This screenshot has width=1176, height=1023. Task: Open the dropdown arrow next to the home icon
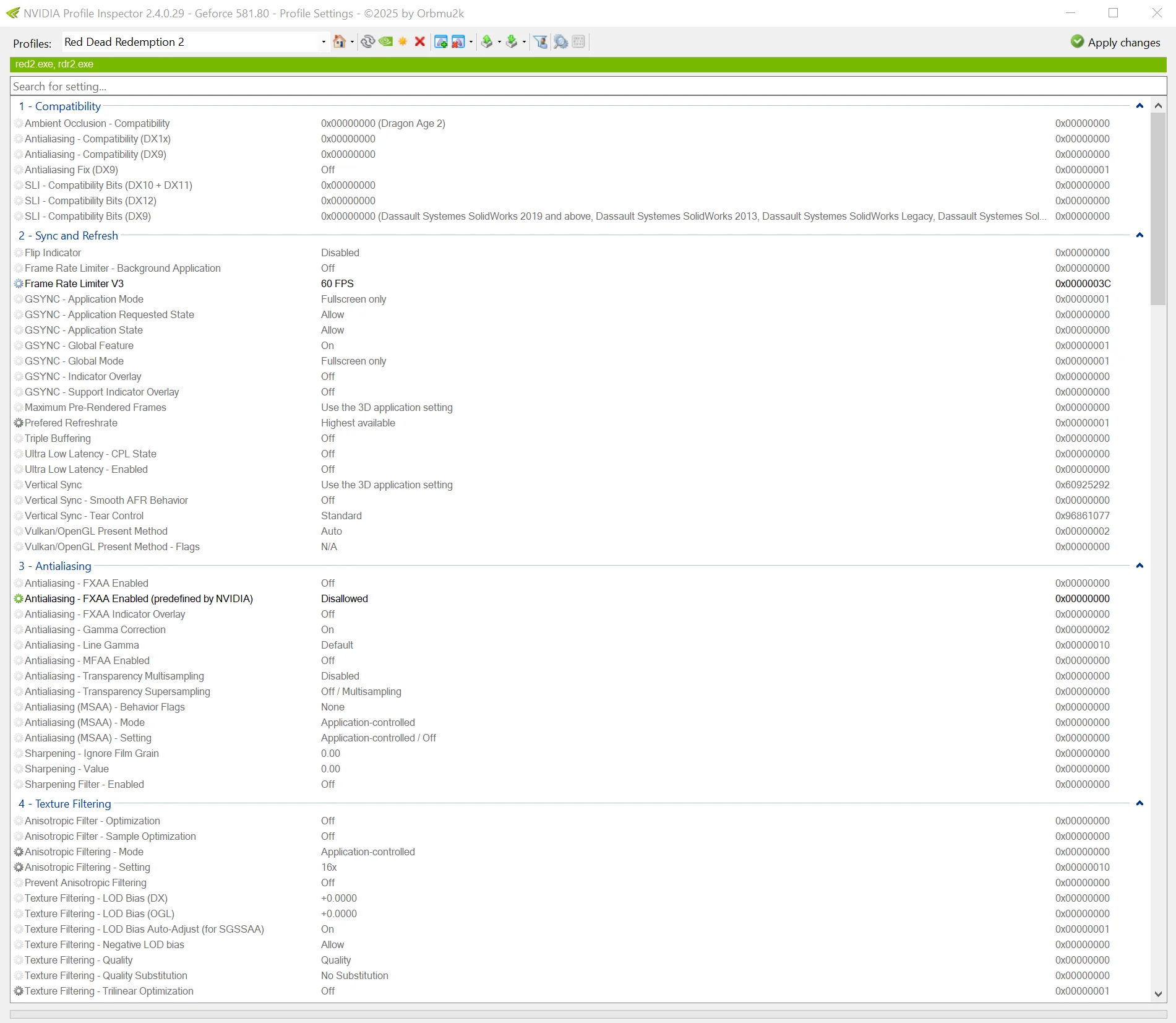352,42
